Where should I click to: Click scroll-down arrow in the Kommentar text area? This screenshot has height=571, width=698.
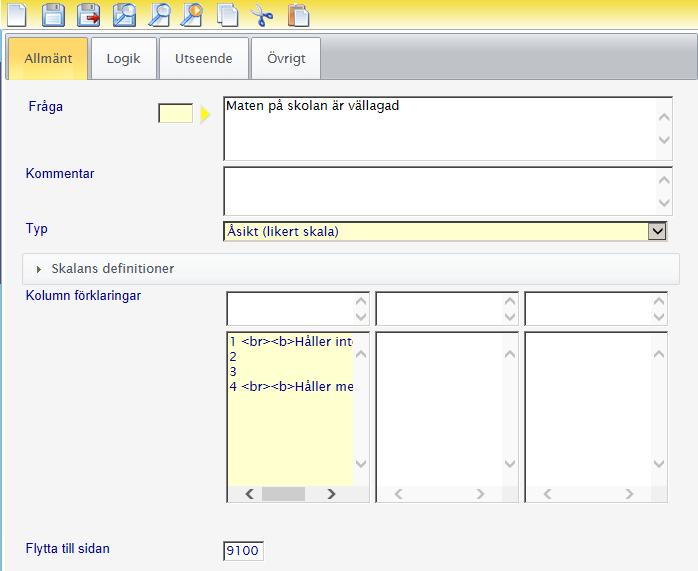point(664,203)
